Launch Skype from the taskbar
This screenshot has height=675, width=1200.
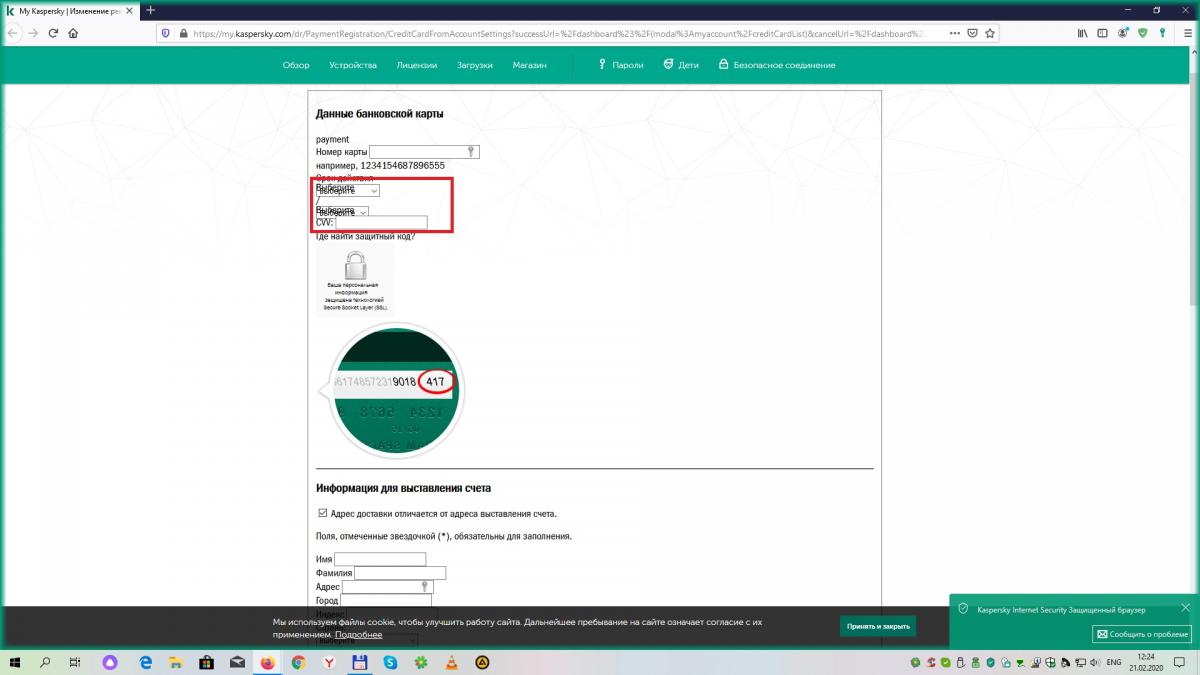[390, 662]
